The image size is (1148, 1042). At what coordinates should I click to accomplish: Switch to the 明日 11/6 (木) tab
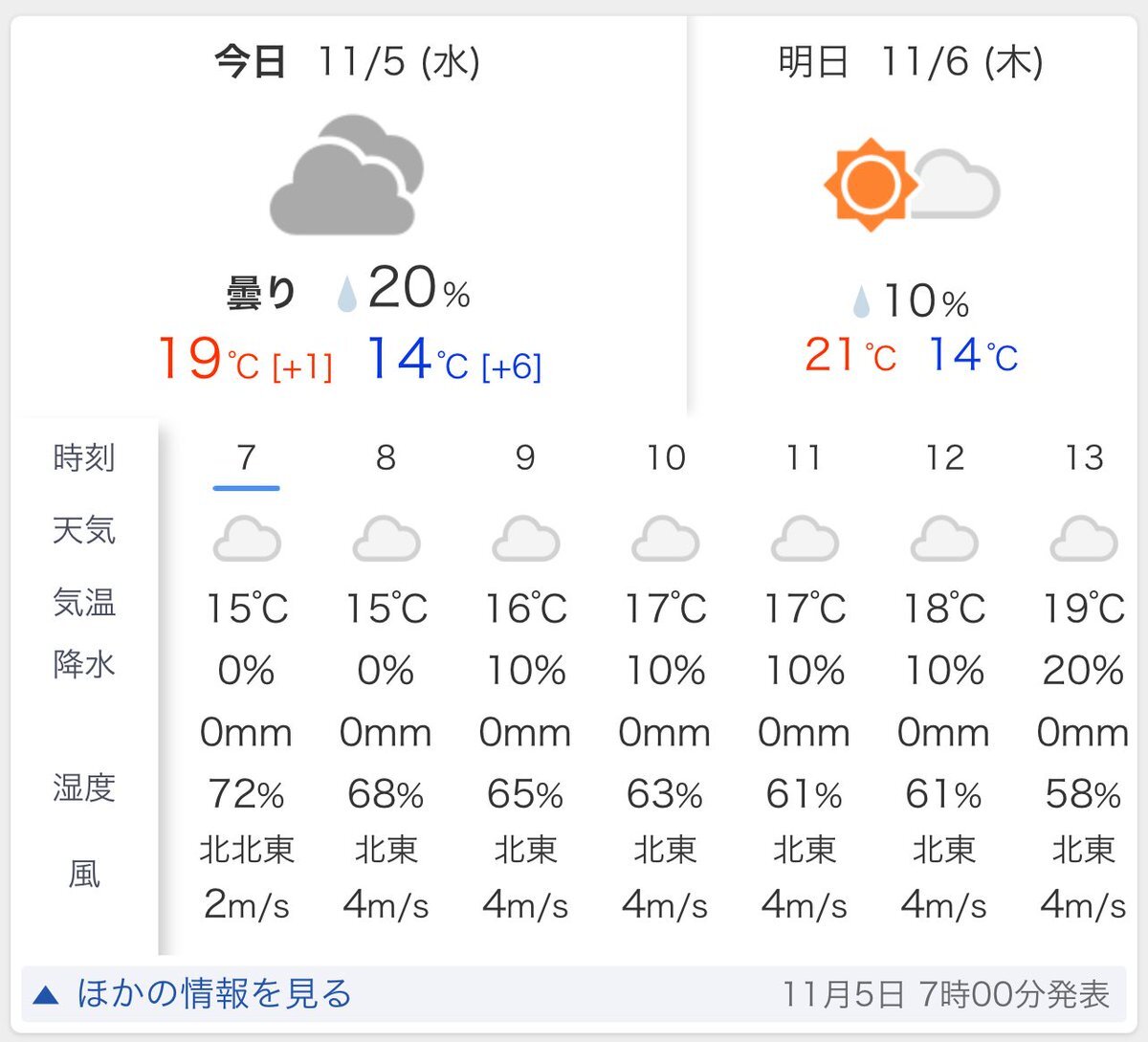pos(910,63)
